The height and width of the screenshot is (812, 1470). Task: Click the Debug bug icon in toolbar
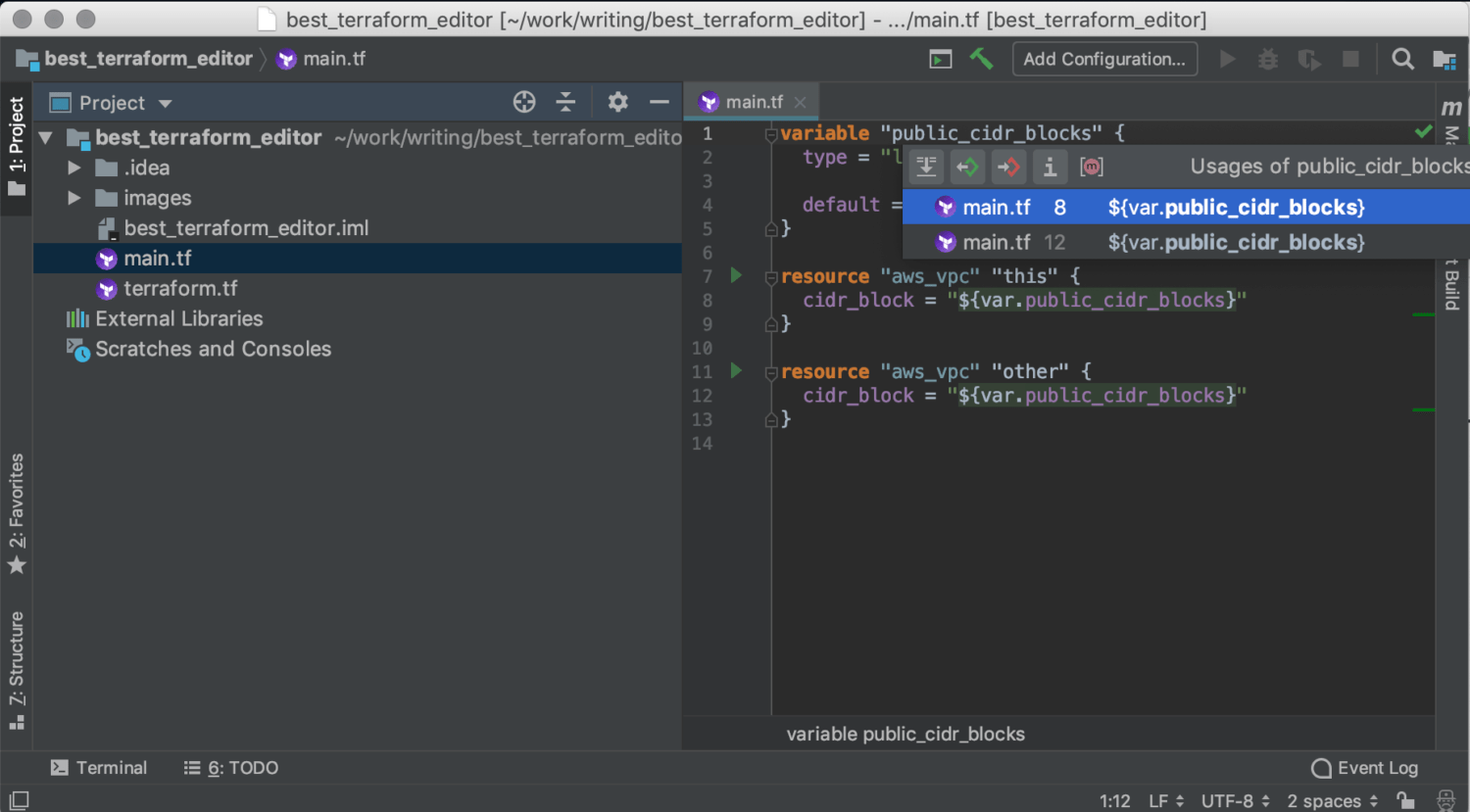[1268, 59]
